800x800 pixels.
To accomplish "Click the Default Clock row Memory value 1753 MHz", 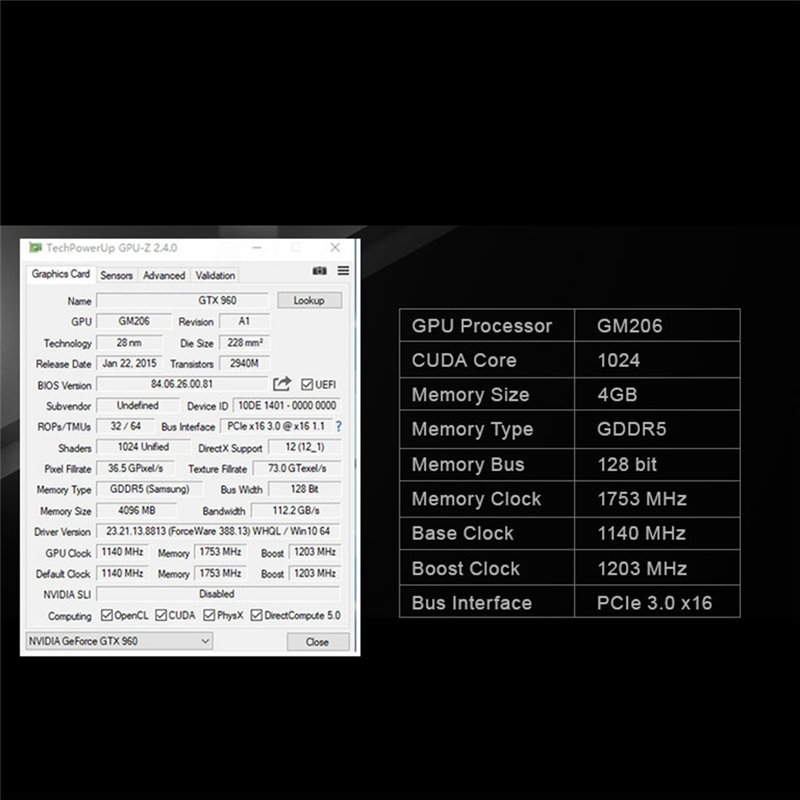I will (x=220, y=573).
